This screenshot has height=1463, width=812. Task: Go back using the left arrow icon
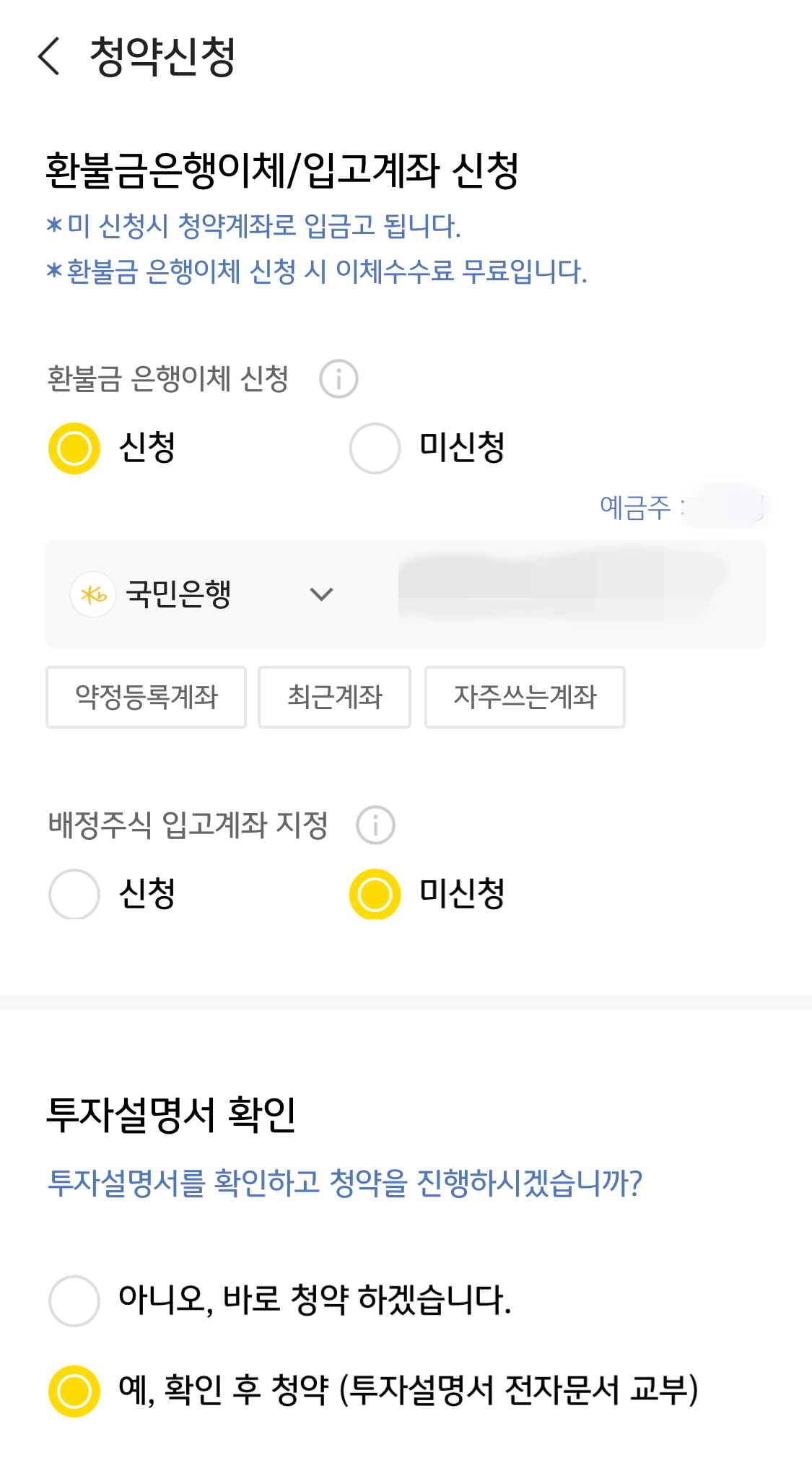(48, 56)
